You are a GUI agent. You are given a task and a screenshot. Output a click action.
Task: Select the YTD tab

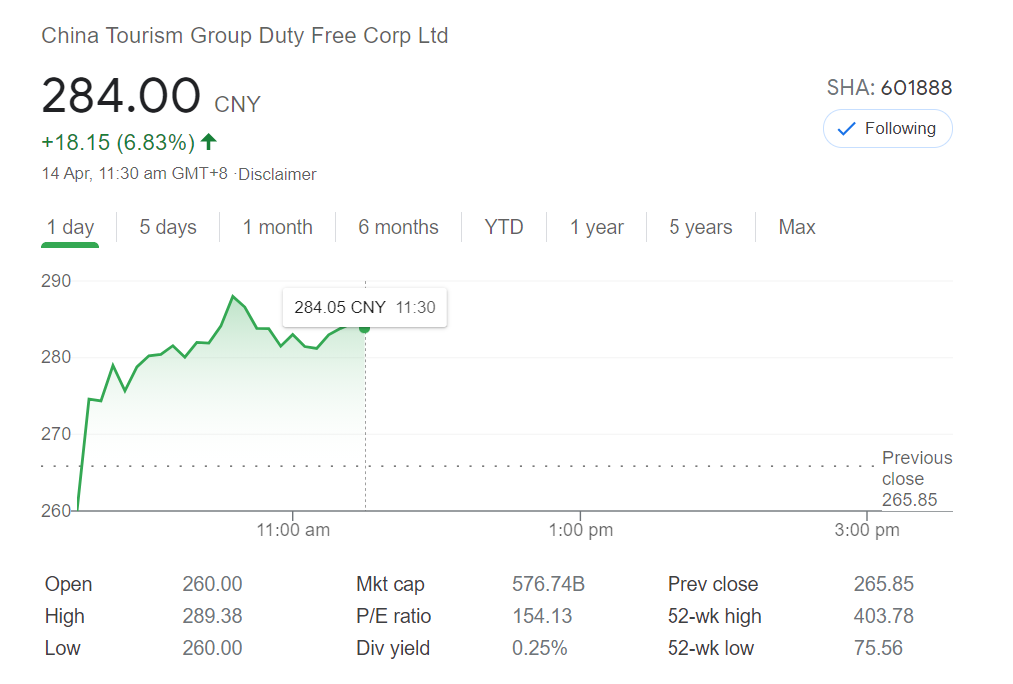(x=504, y=227)
